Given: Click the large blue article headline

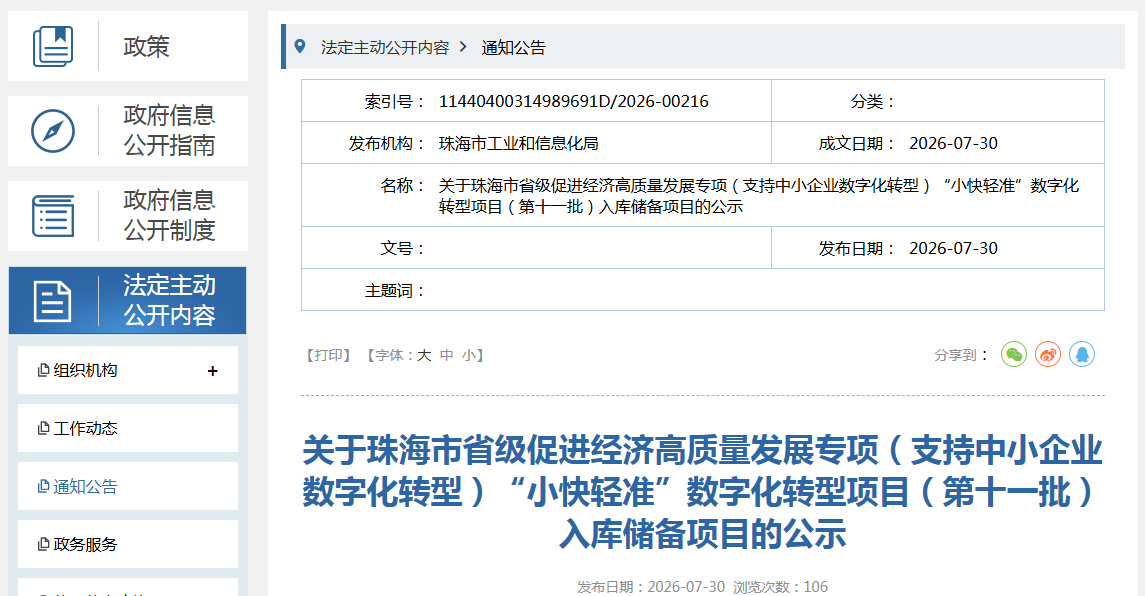Looking at the screenshot, I should [x=702, y=492].
